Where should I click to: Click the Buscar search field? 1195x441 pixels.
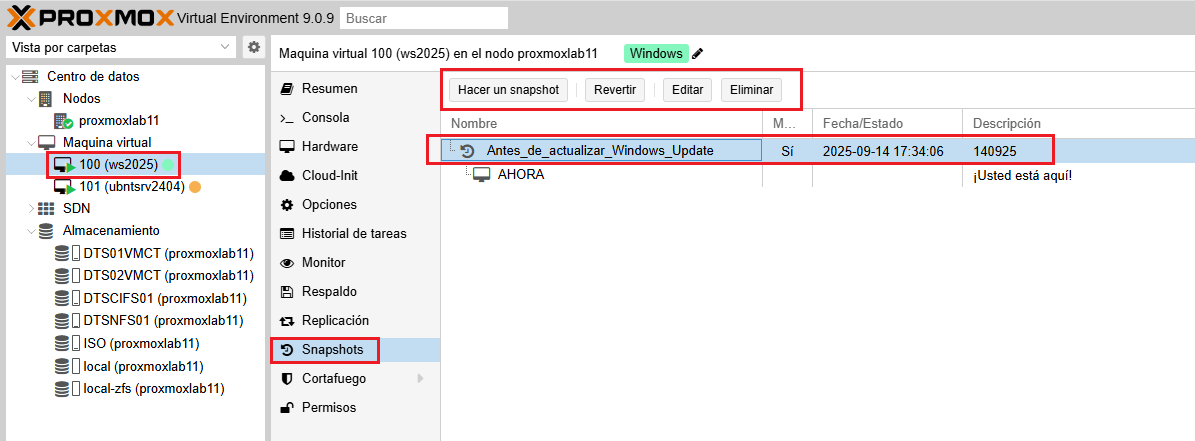(x=424, y=18)
